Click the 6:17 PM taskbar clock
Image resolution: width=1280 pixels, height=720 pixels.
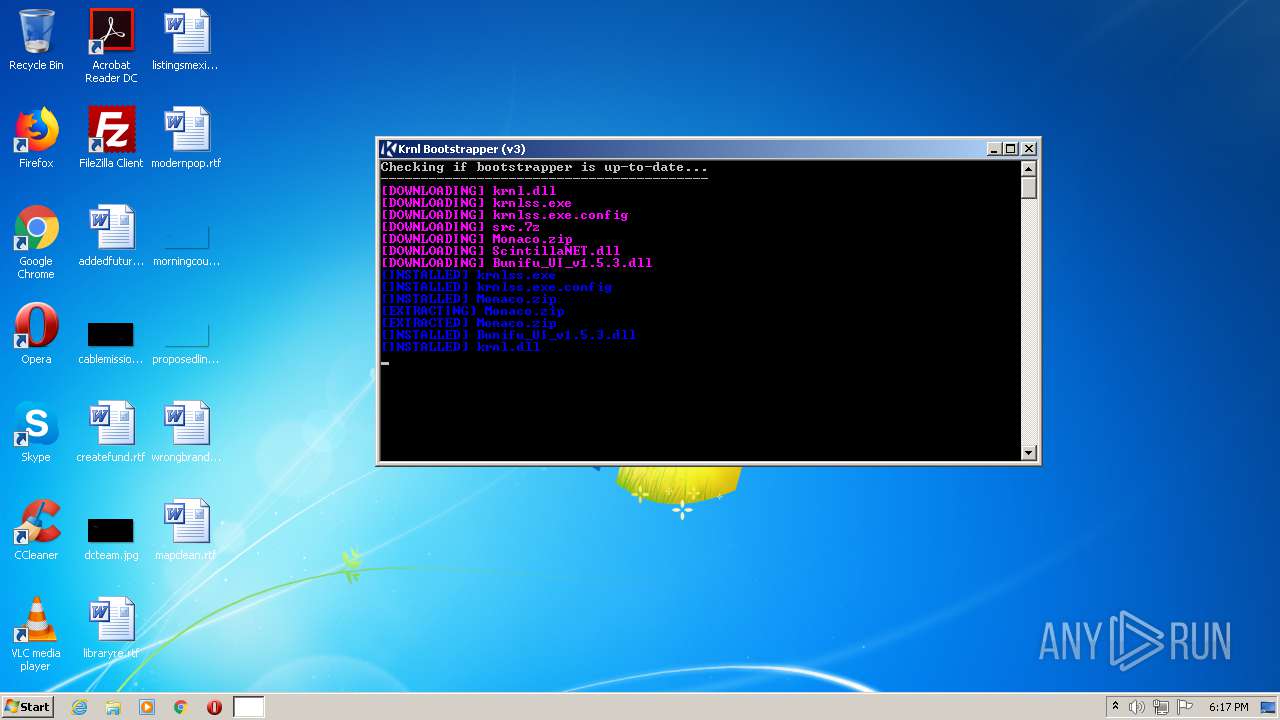tap(1228, 707)
